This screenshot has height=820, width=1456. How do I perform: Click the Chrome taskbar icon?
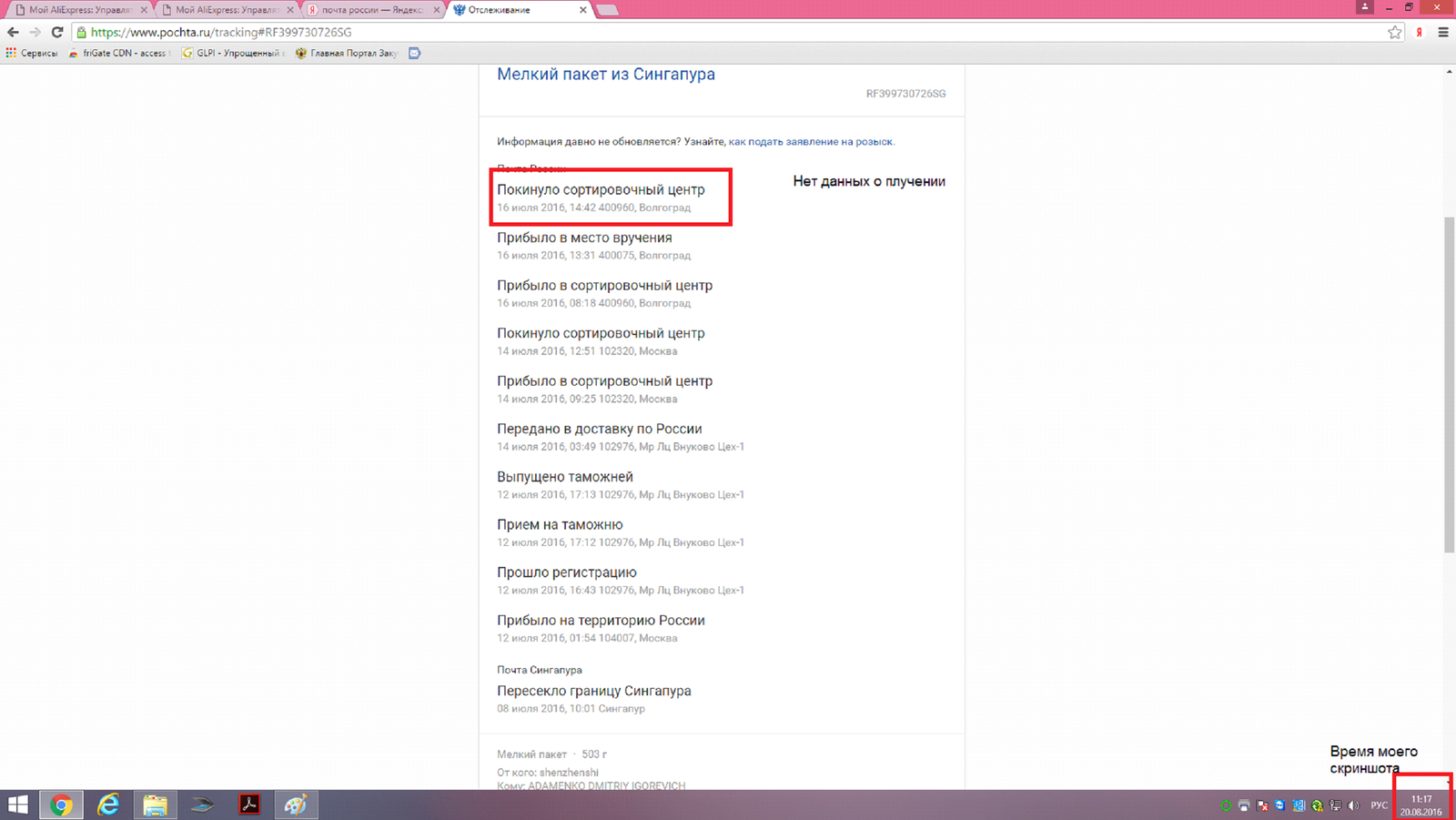coord(61,805)
